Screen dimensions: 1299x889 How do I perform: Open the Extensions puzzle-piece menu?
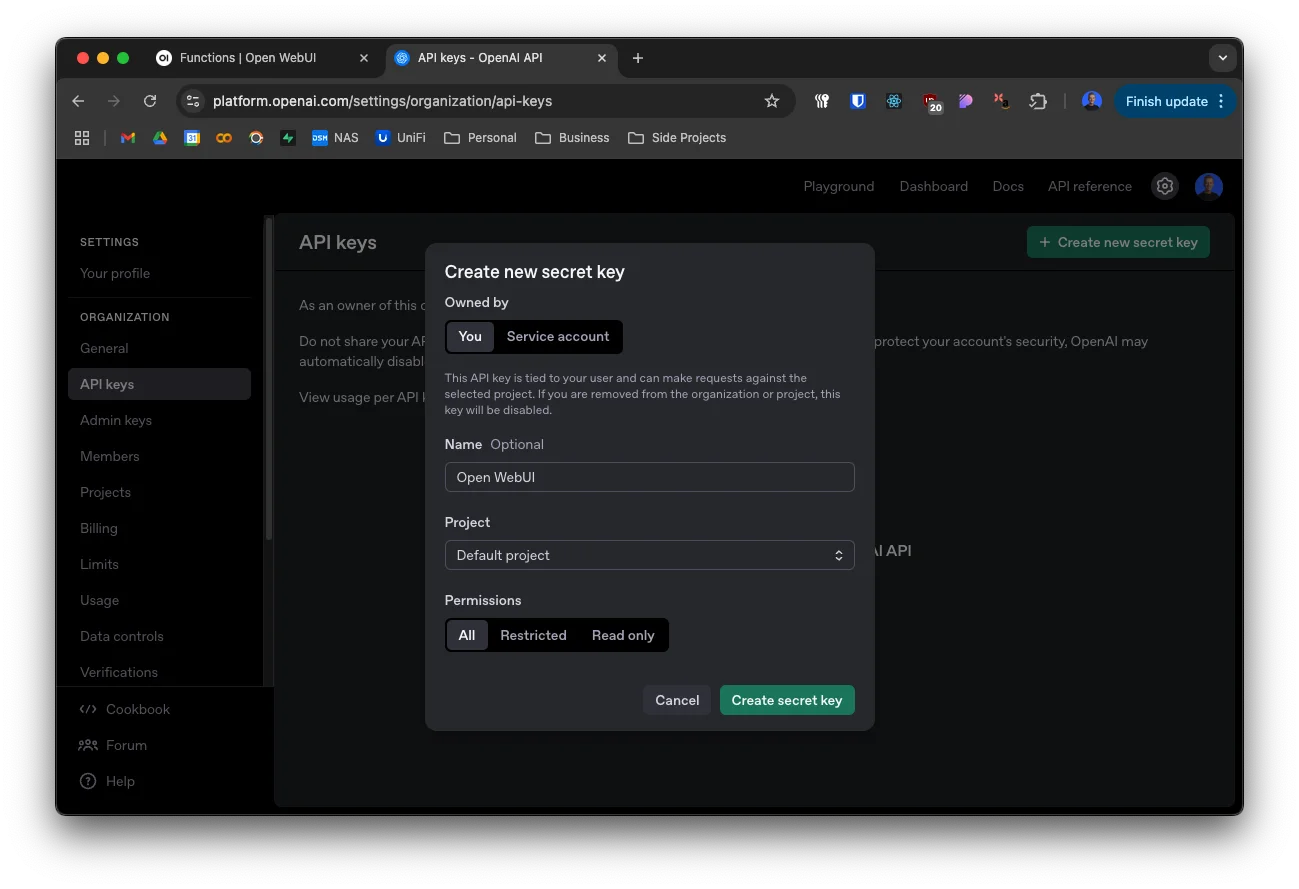point(1037,101)
